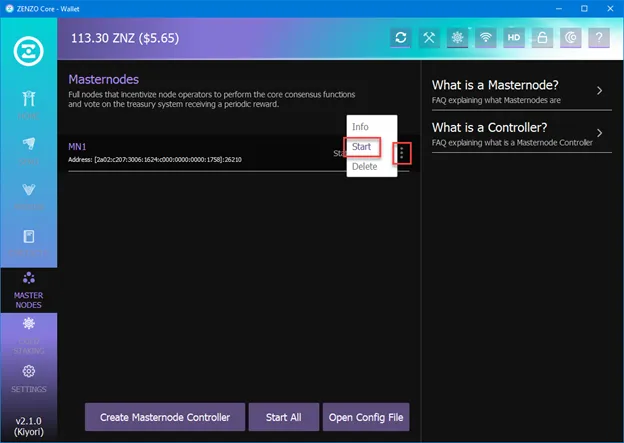Expand the What is a Masternode FAQ
Image resolution: width=624 pixels, height=443 pixels.
pyautogui.click(x=521, y=92)
